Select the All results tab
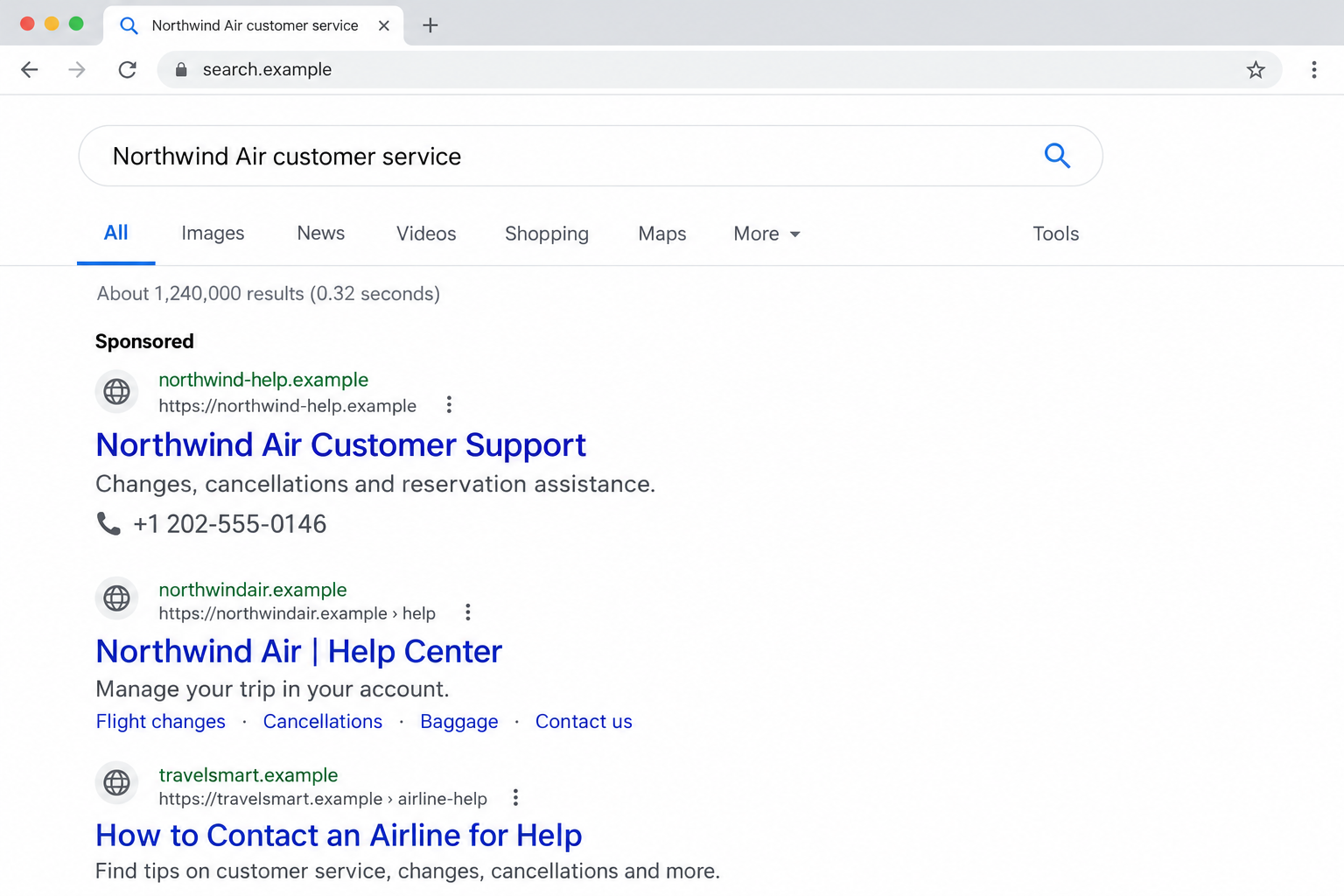1344x896 pixels. click(116, 233)
